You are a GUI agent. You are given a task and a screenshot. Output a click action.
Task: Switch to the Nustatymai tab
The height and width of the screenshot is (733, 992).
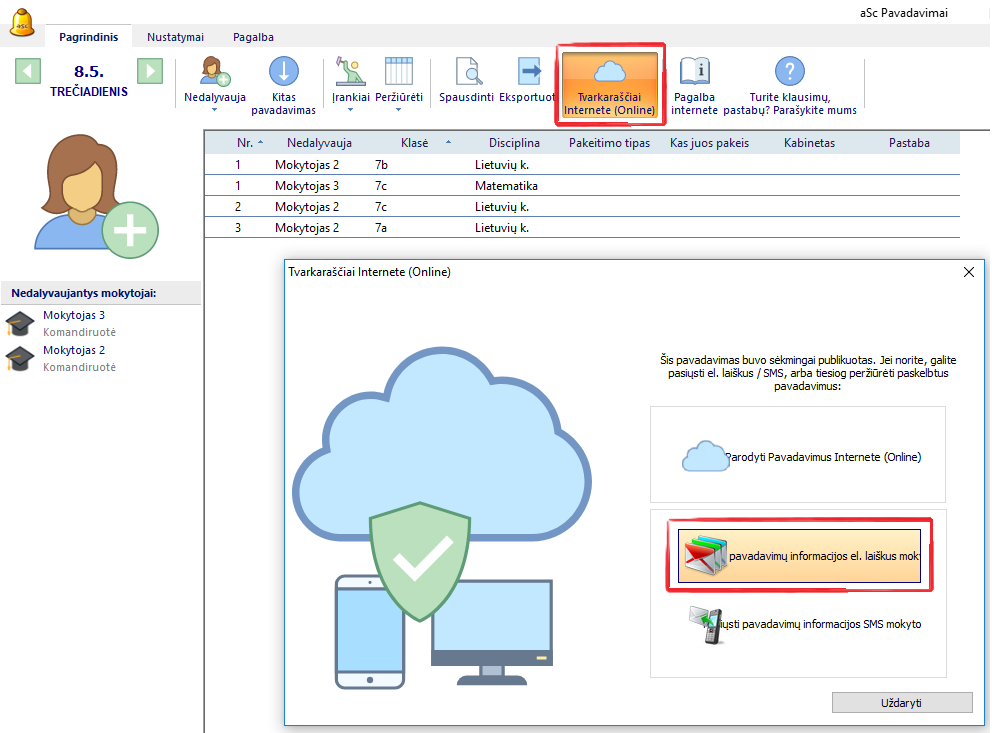click(175, 37)
